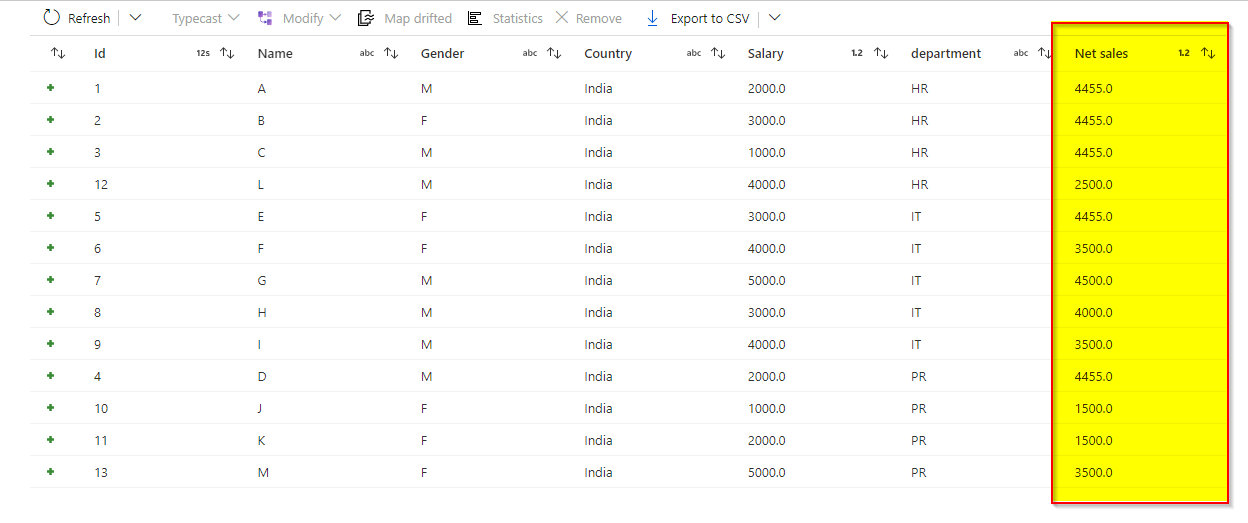The image size is (1248, 523).
Task: Click the plus icon on row Id 8
Action: [x=50, y=312]
